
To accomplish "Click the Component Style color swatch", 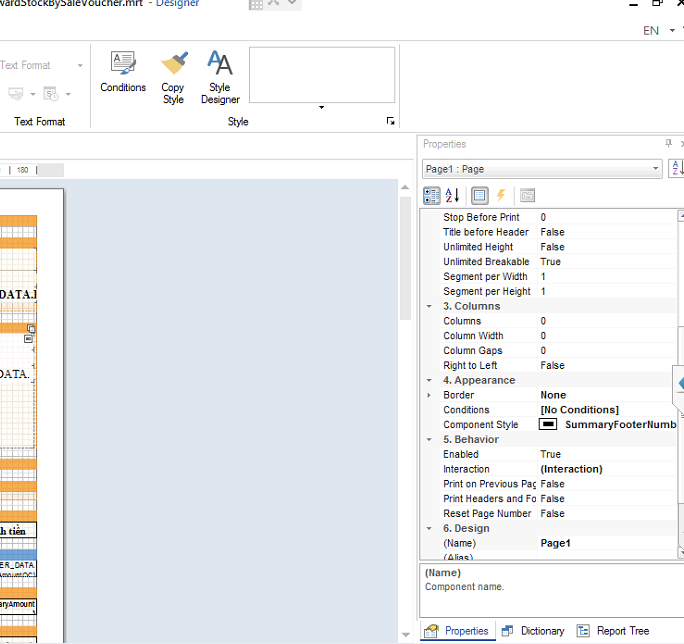I will click(x=548, y=425).
